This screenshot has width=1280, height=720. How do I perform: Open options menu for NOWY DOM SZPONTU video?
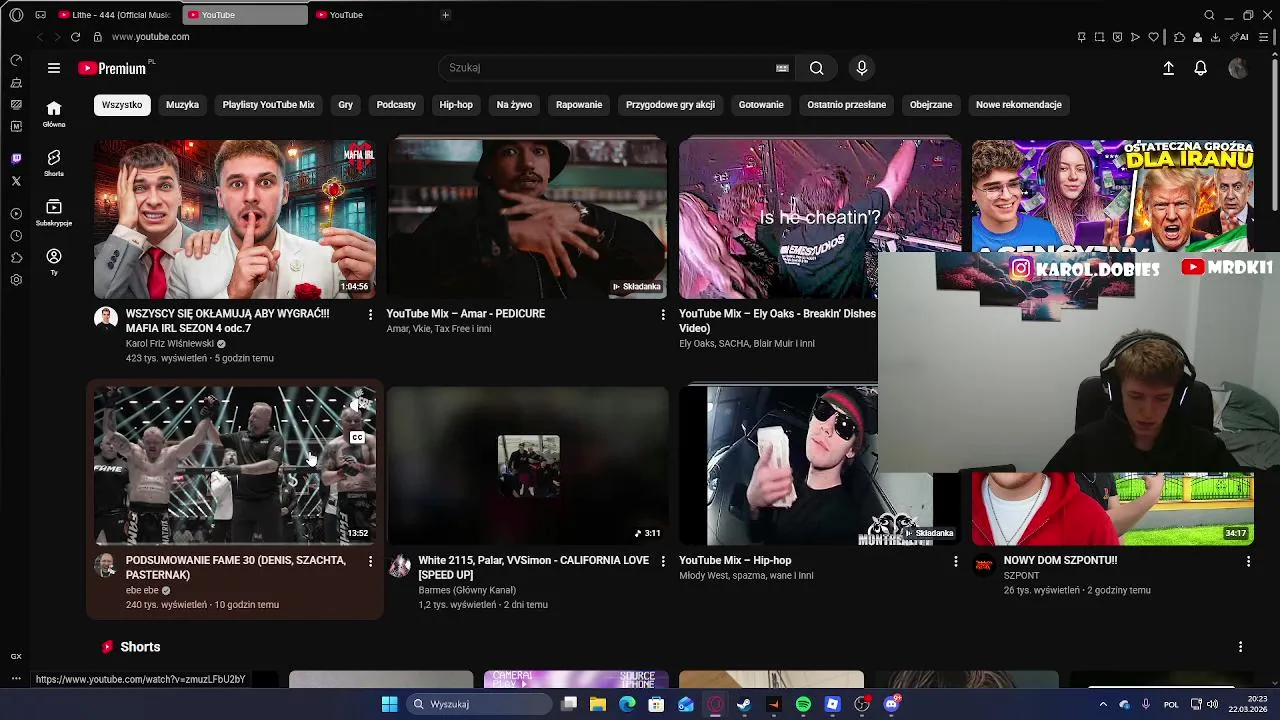click(x=1248, y=562)
